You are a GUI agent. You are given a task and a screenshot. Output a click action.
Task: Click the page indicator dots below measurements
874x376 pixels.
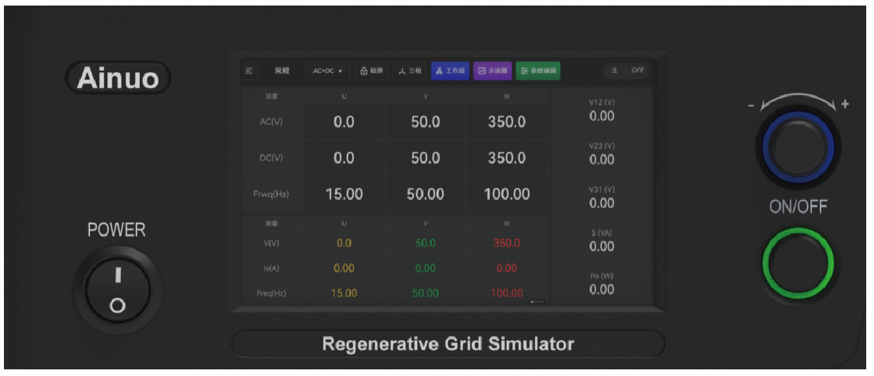tap(537, 302)
